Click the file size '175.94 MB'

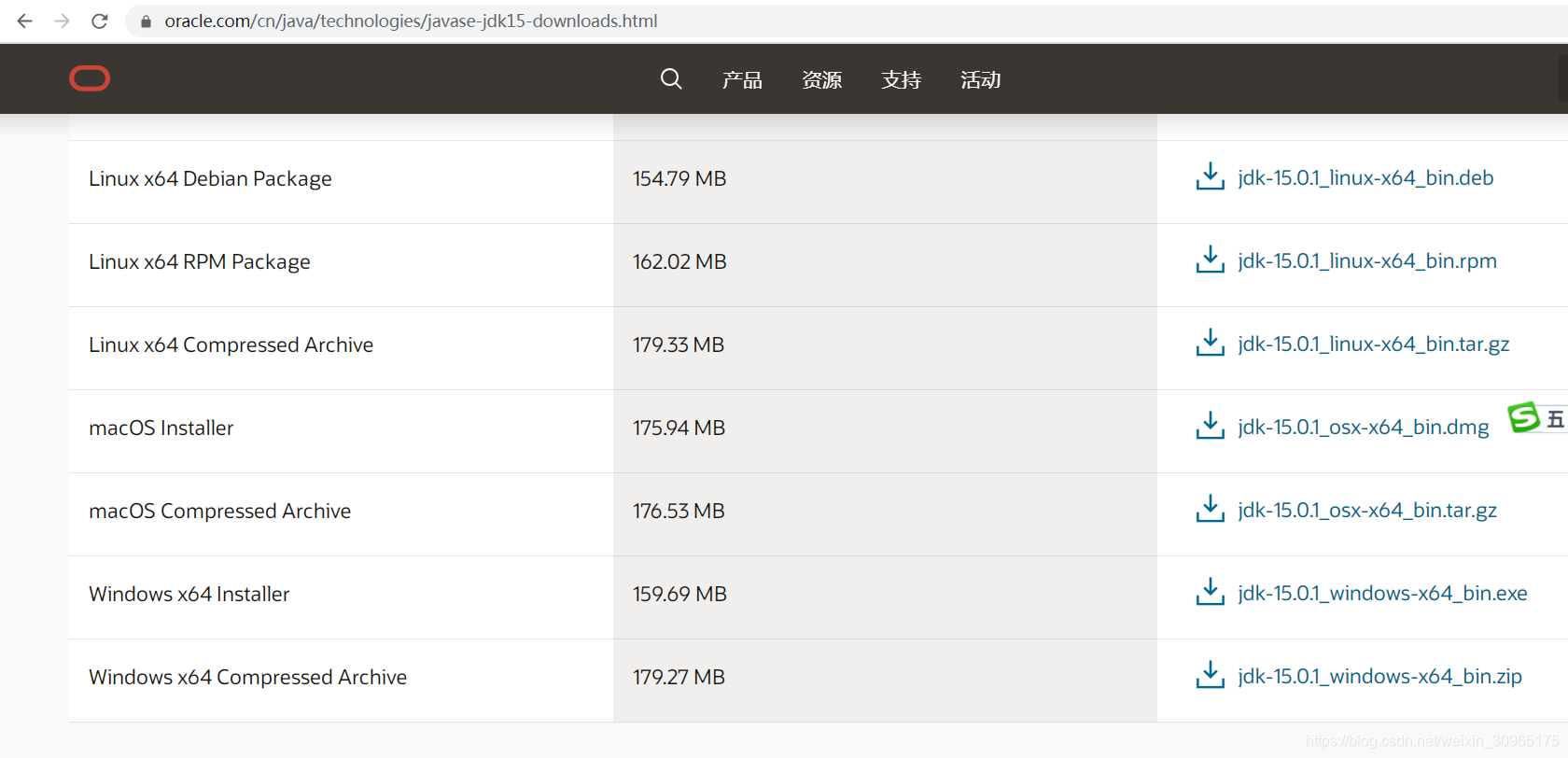[x=679, y=428]
